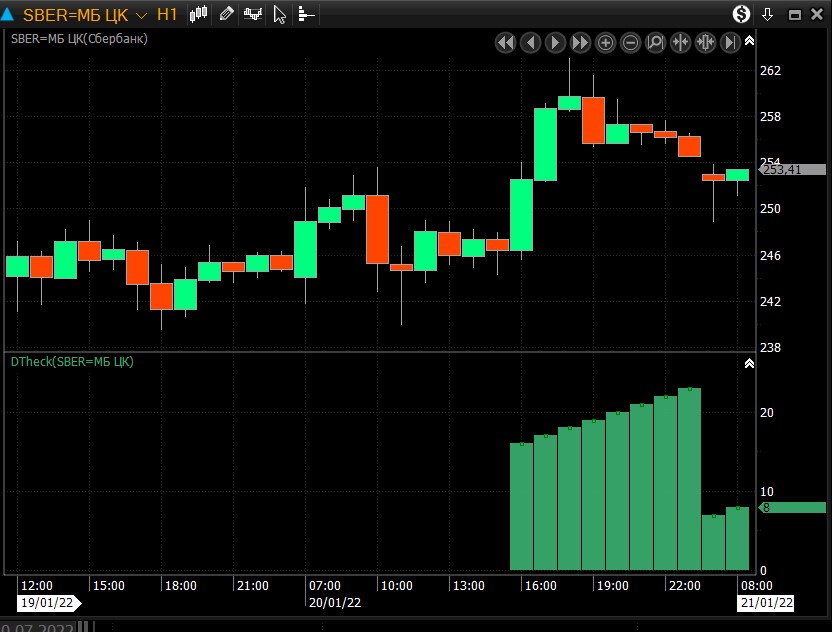Click the down arrow window button
Screen dimensions: 832x632
768,14
